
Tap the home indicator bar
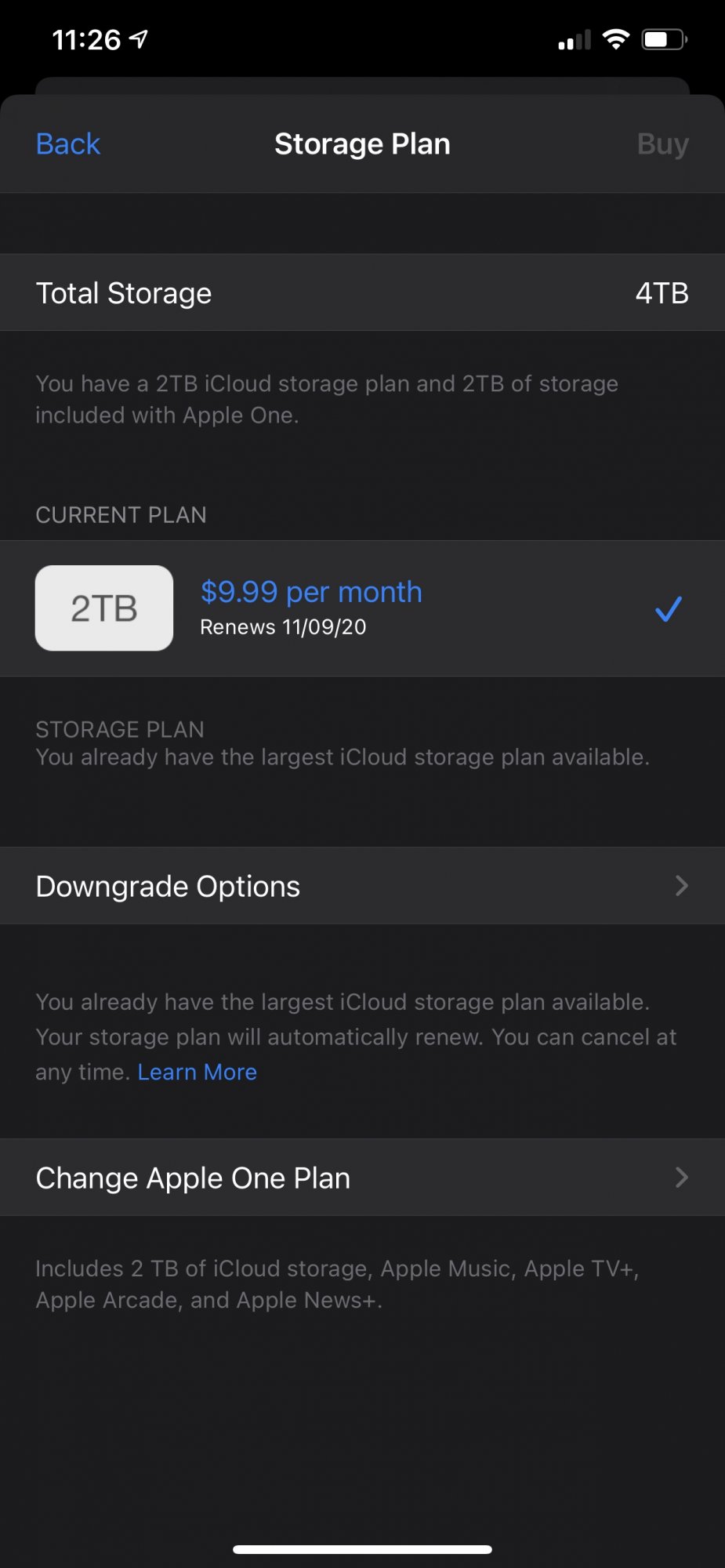(x=362, y=1549)
